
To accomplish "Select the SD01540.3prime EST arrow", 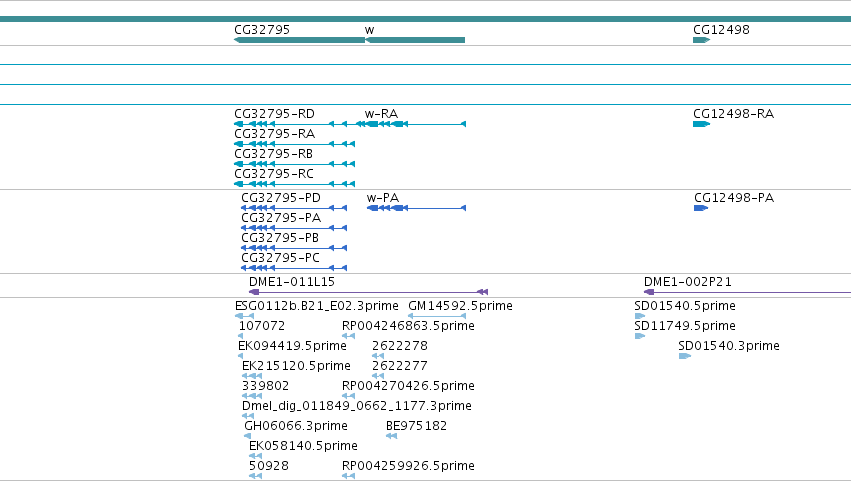I will [685, 356].
